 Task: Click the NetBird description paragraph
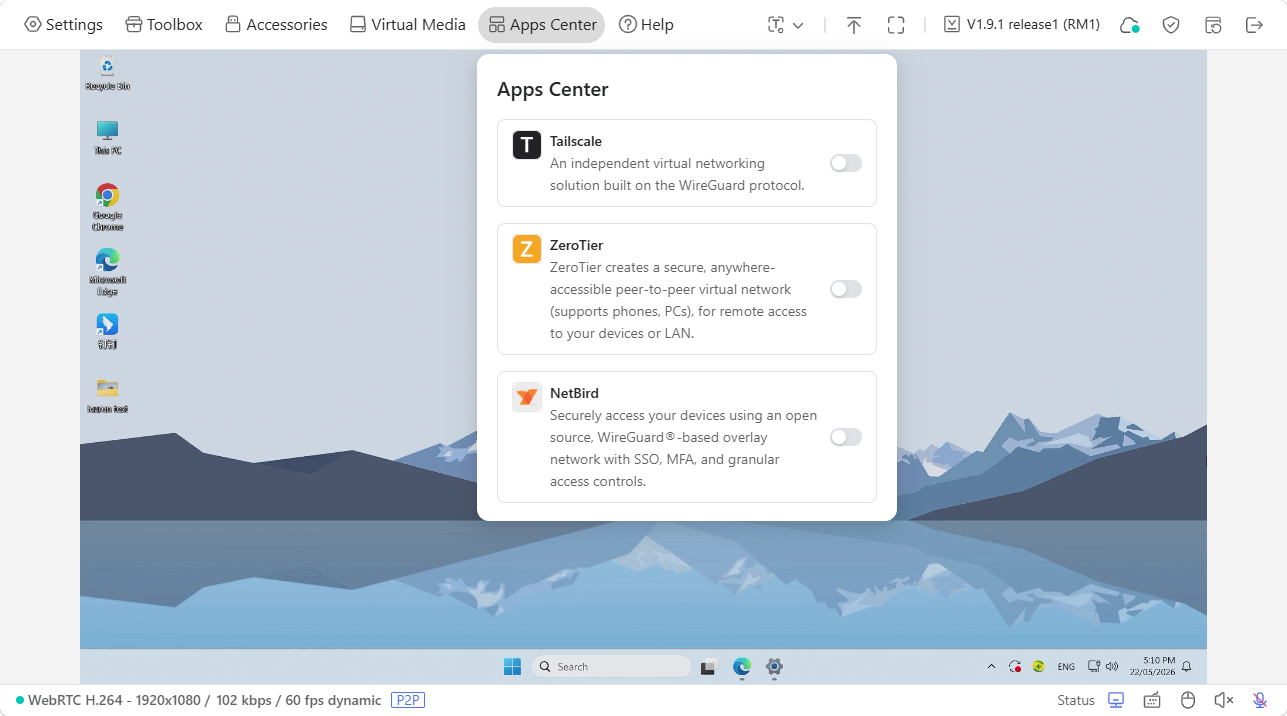pyautogui.click(x=684, y=448)
